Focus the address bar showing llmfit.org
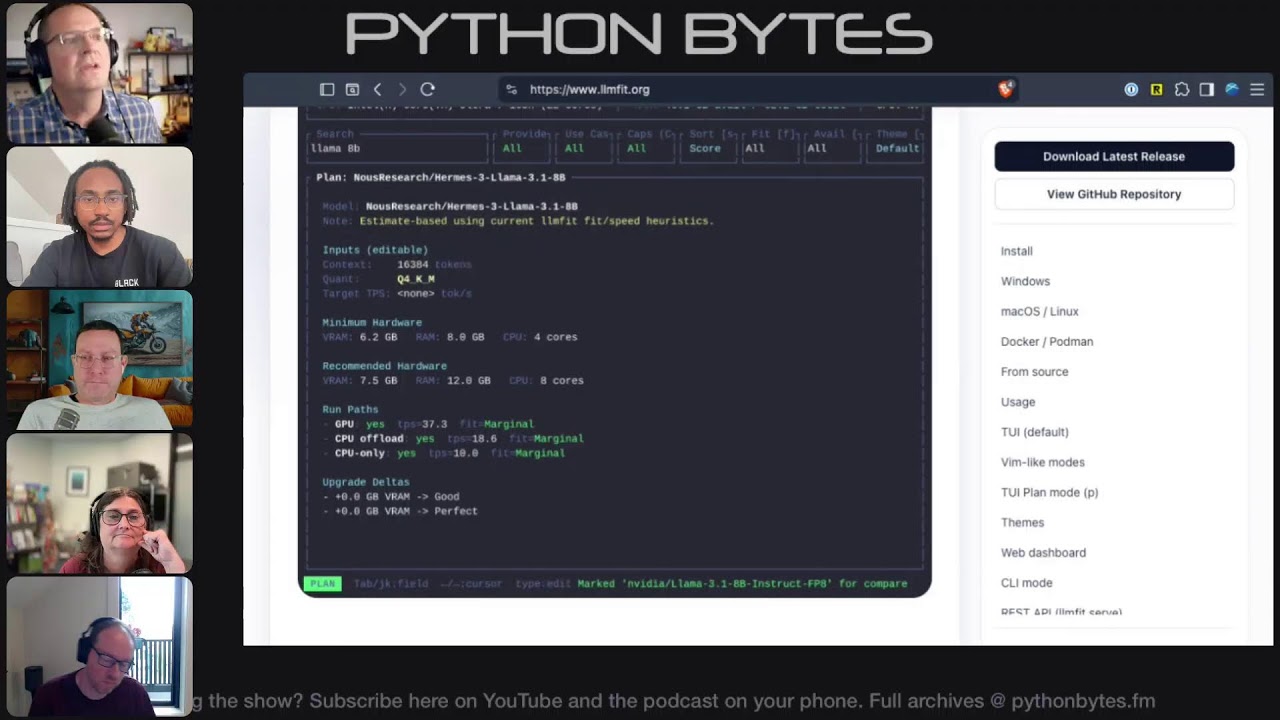 [760, 89]
